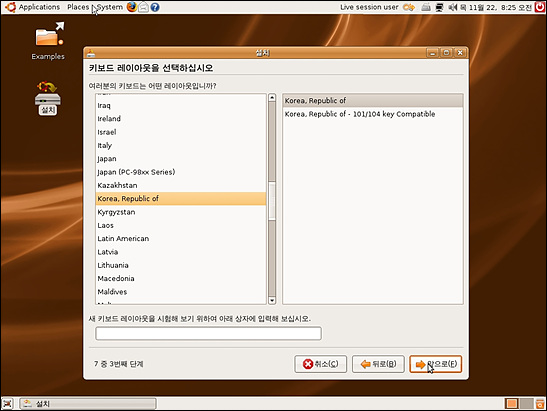Open the Evolution mail launcher icon
Image resolution: width=547 pixels, height=411 pixels.
143,7
